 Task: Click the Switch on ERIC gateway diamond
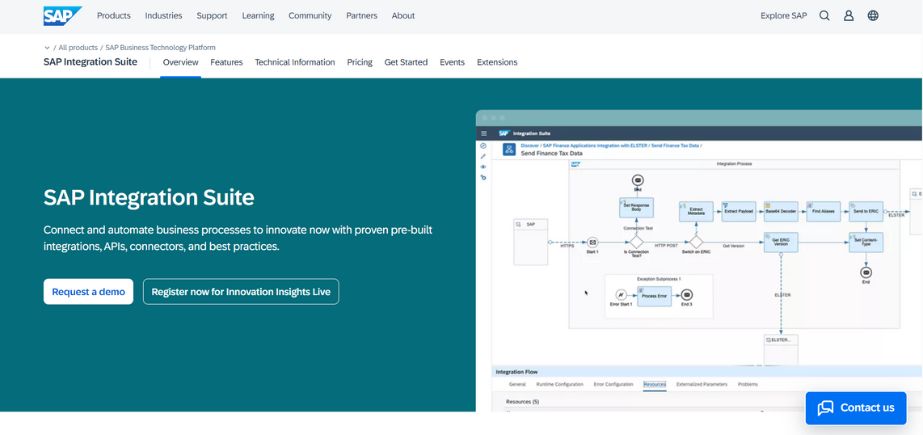[x=696, y=242]
